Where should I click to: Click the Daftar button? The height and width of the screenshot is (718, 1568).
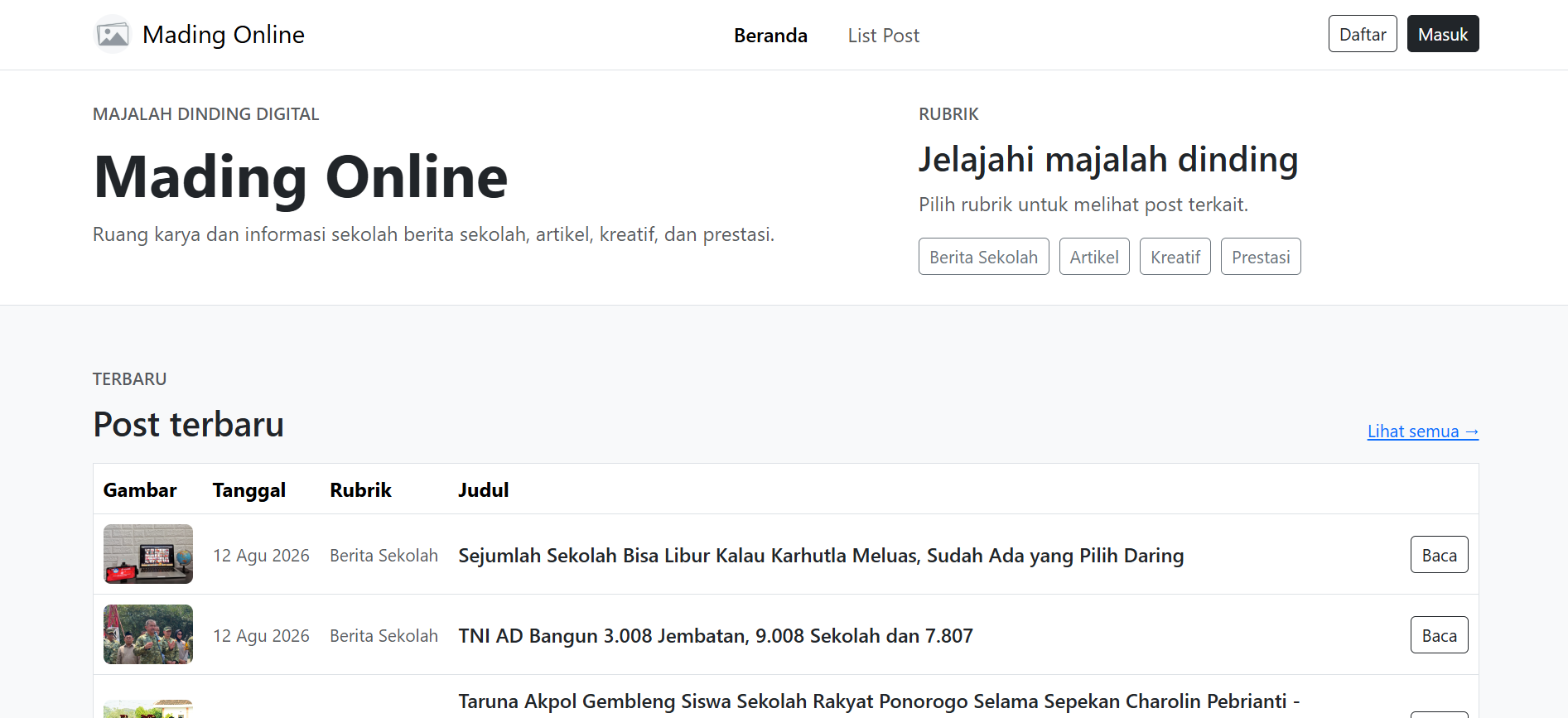tap(1363, 34)
